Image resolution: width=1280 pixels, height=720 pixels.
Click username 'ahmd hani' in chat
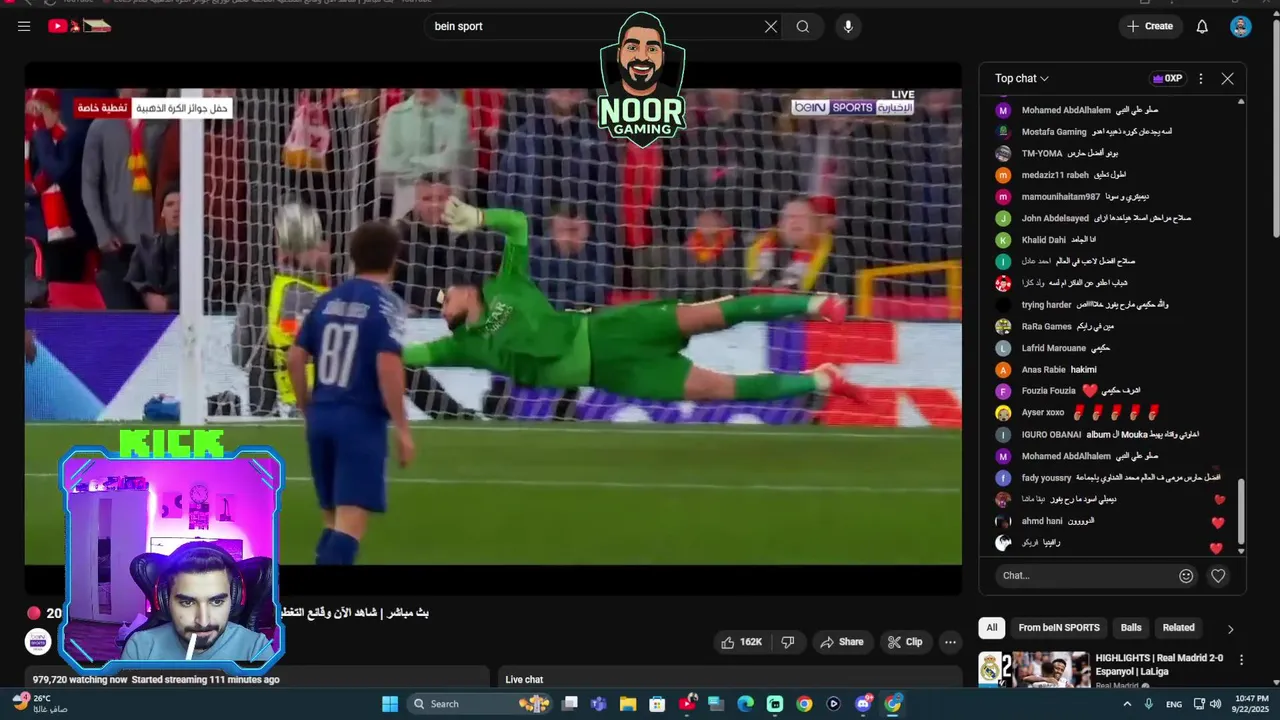click(1042, 521)
